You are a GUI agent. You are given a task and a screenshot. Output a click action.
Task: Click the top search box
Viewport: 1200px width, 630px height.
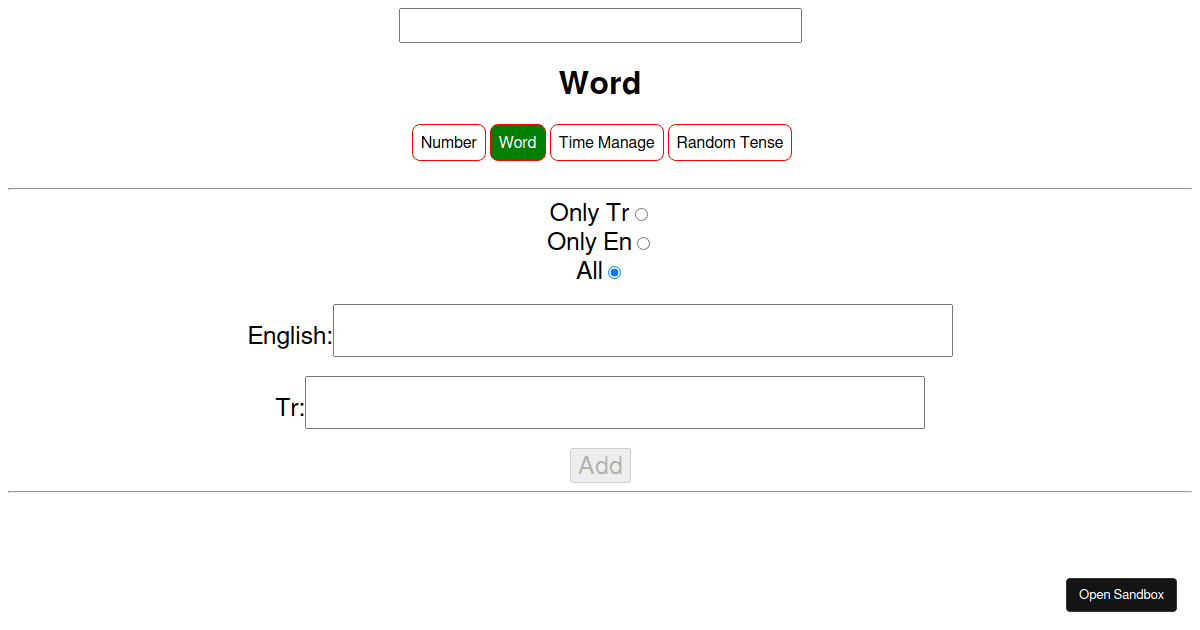point(600,25)
